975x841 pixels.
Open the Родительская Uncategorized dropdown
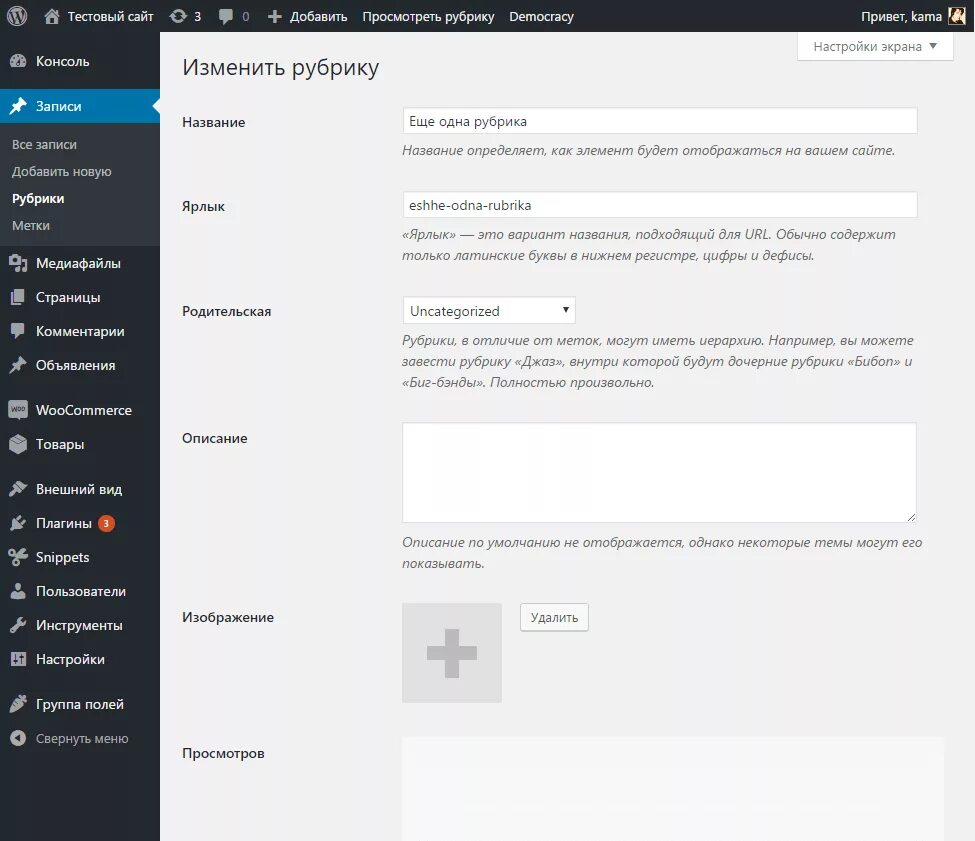489,311
